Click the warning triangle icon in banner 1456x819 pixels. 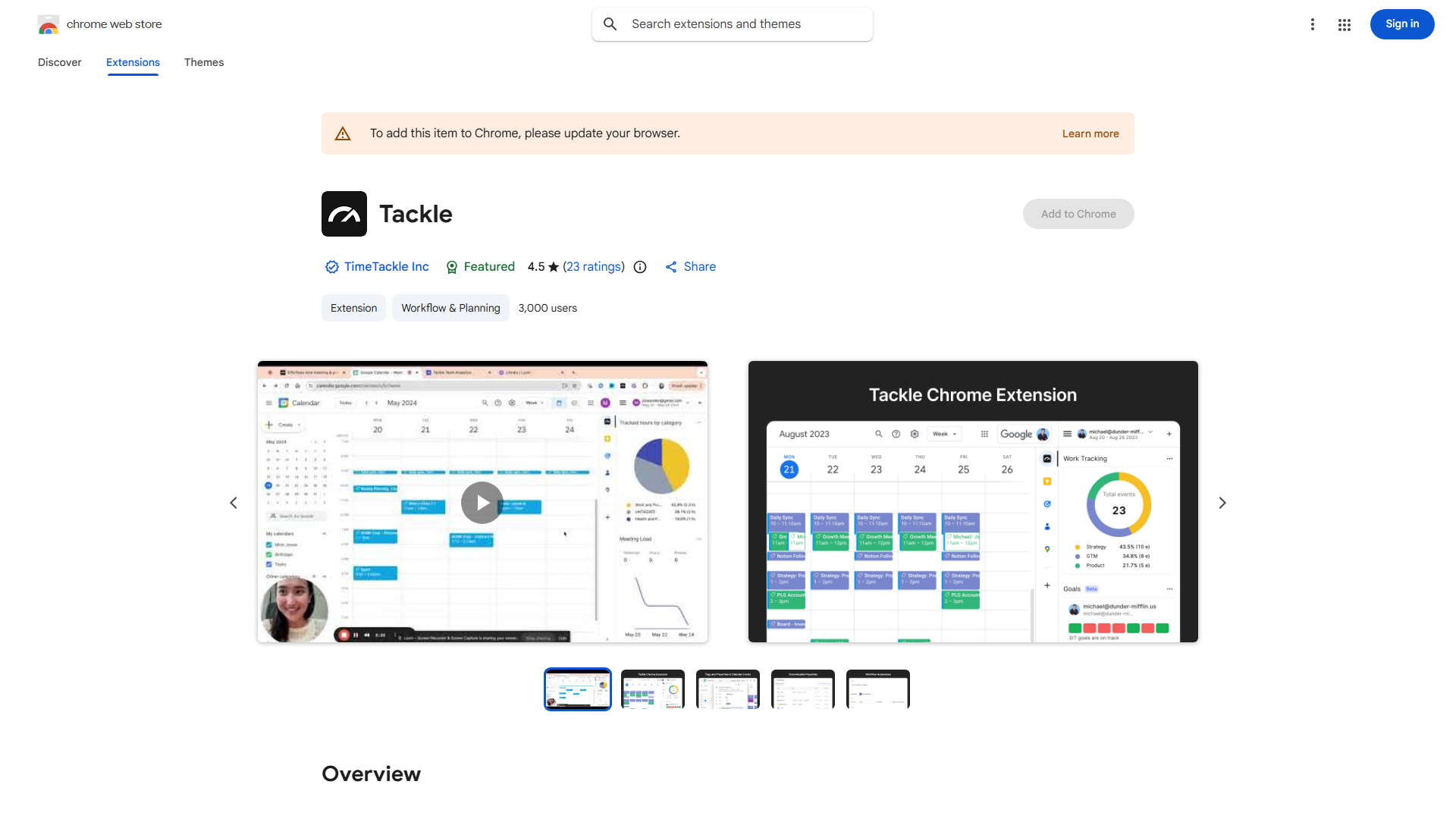343,133
